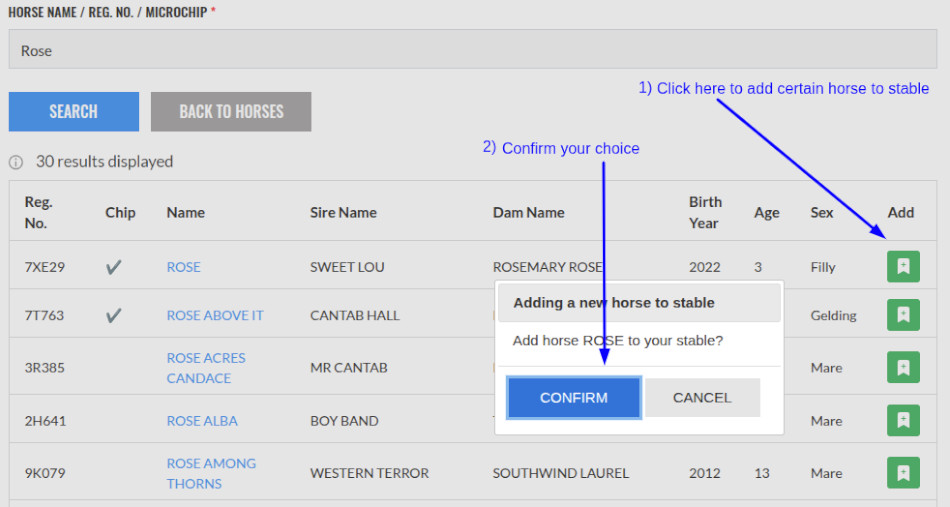
Task: Add ROSE AMONG THORNS with bookmark icon
Action: 903,473
